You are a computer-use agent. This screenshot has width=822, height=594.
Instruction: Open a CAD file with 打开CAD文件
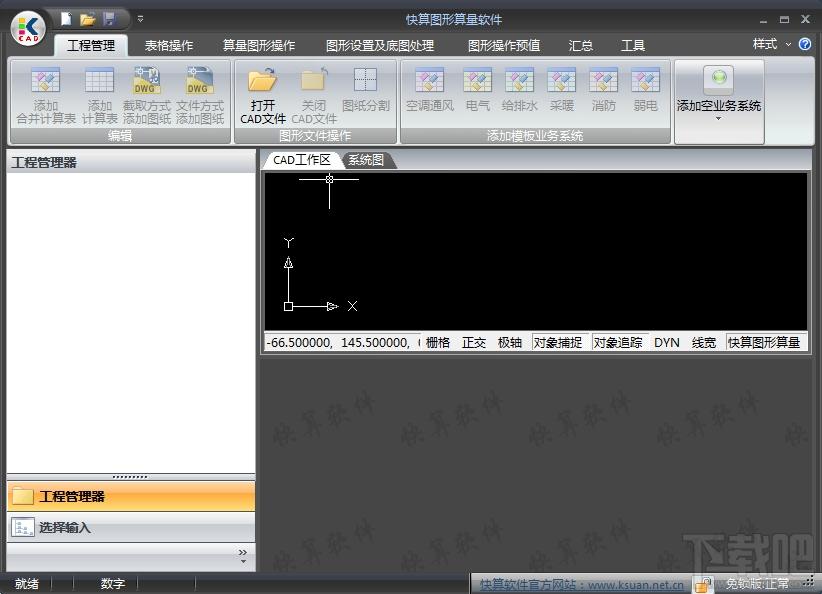(x=263, y=96)
